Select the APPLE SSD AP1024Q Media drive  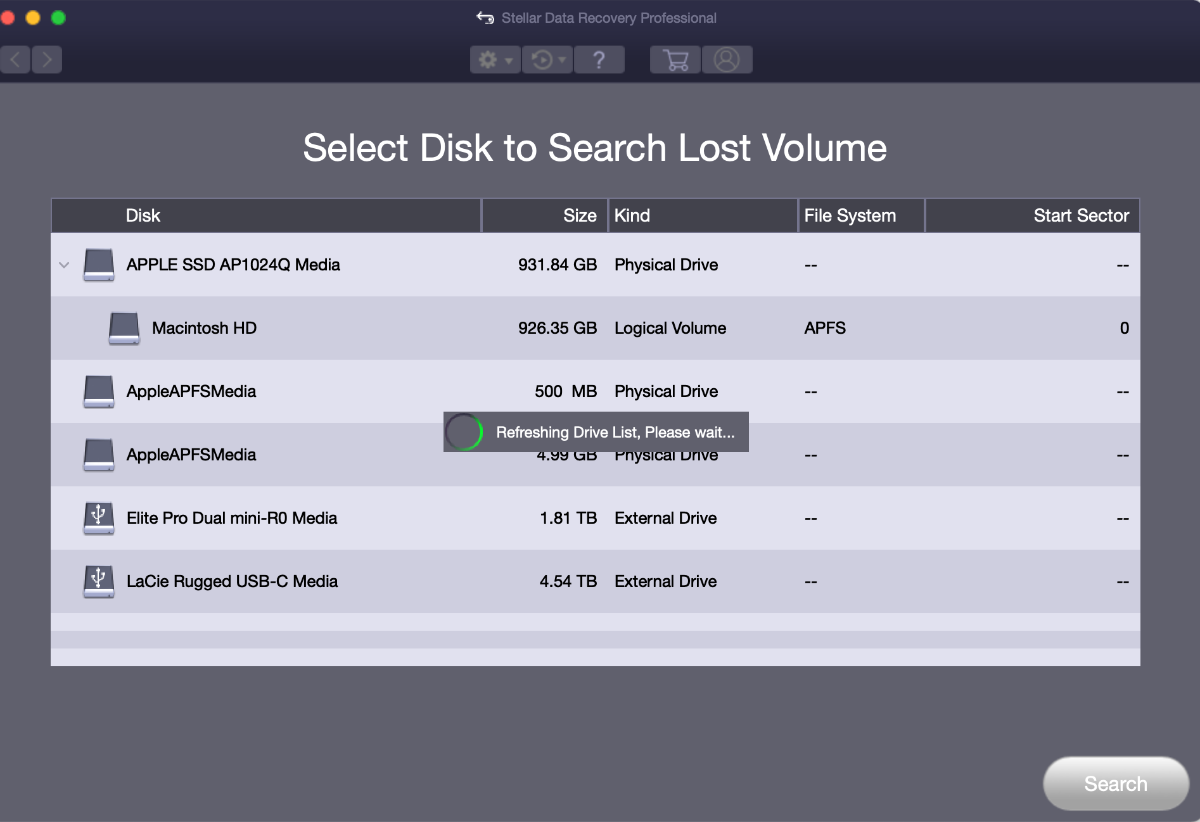tap(233, 265)
